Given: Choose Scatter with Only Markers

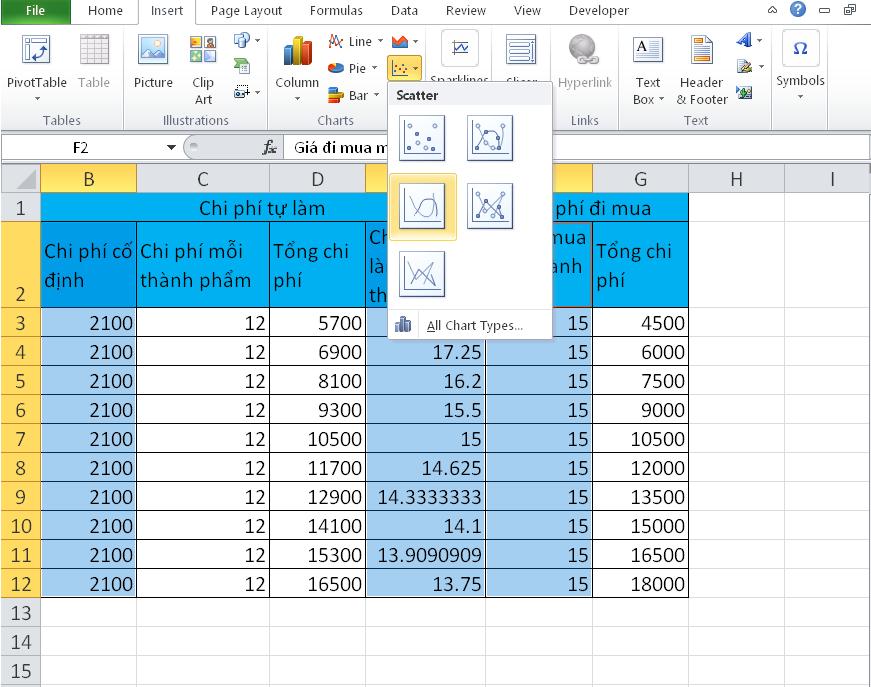Looking at the screenshot, I should [x=422, y=138].
